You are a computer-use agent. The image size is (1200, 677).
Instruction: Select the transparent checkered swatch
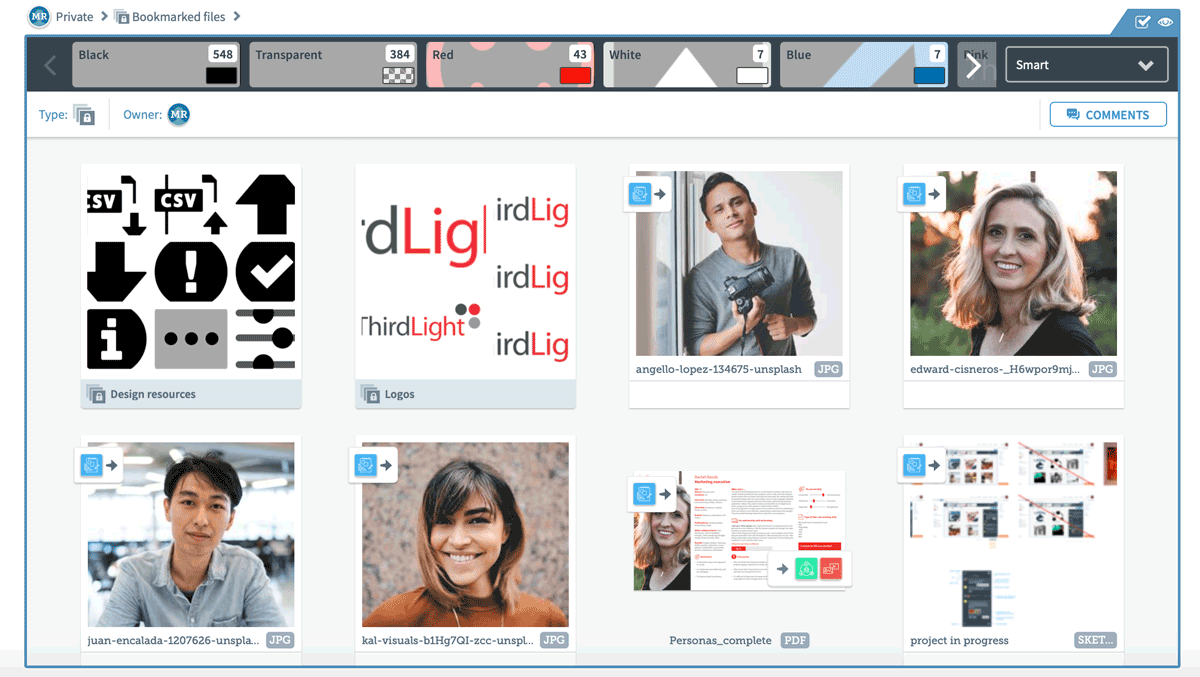398,75
